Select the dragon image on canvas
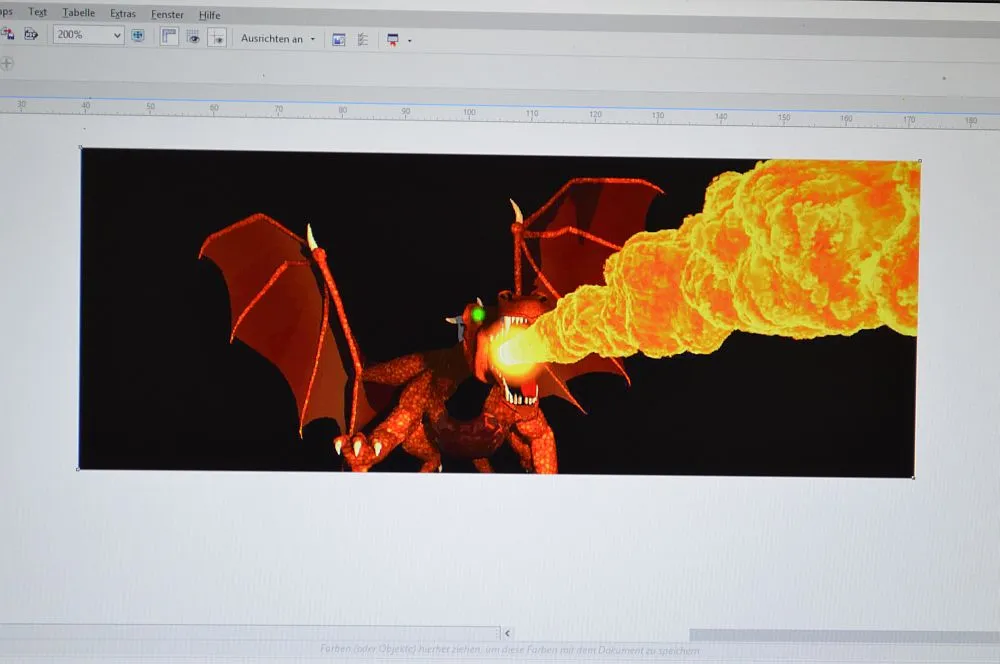This screenshot has height=664, width=1000. coord(497,313)
